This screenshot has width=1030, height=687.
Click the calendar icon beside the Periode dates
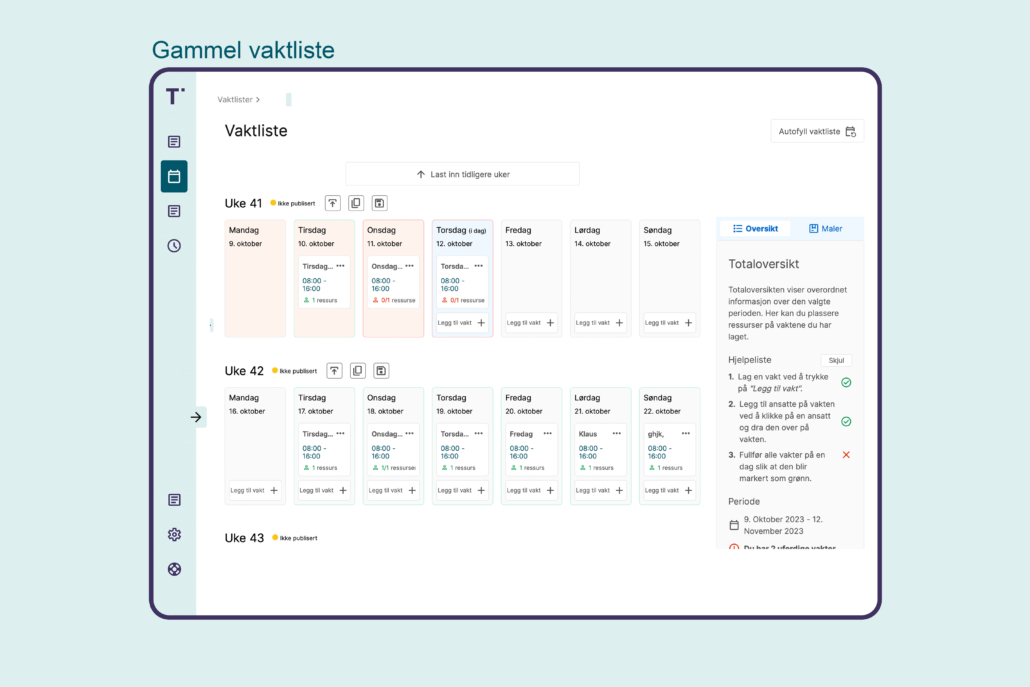pos(734,525)
